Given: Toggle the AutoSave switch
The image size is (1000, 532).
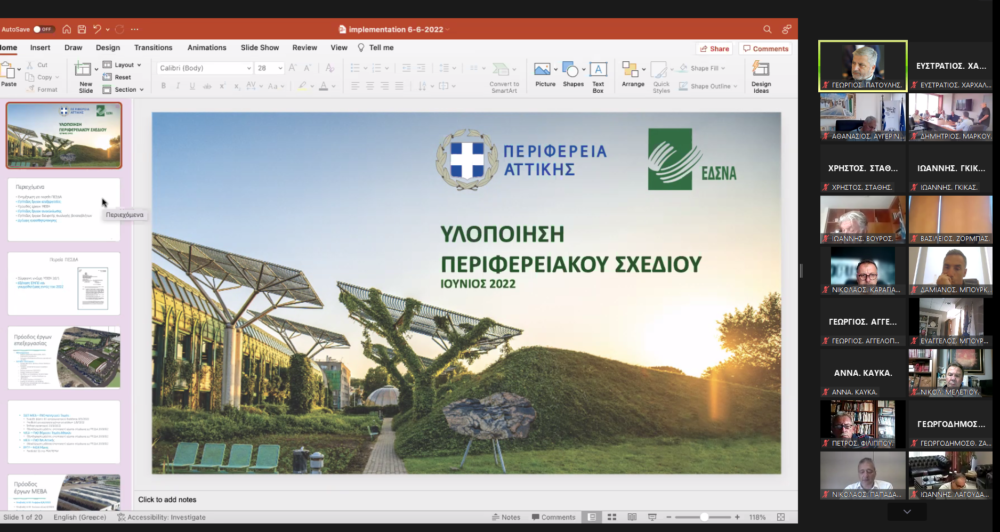Looking at the screenshot, I should click(43, 29).
